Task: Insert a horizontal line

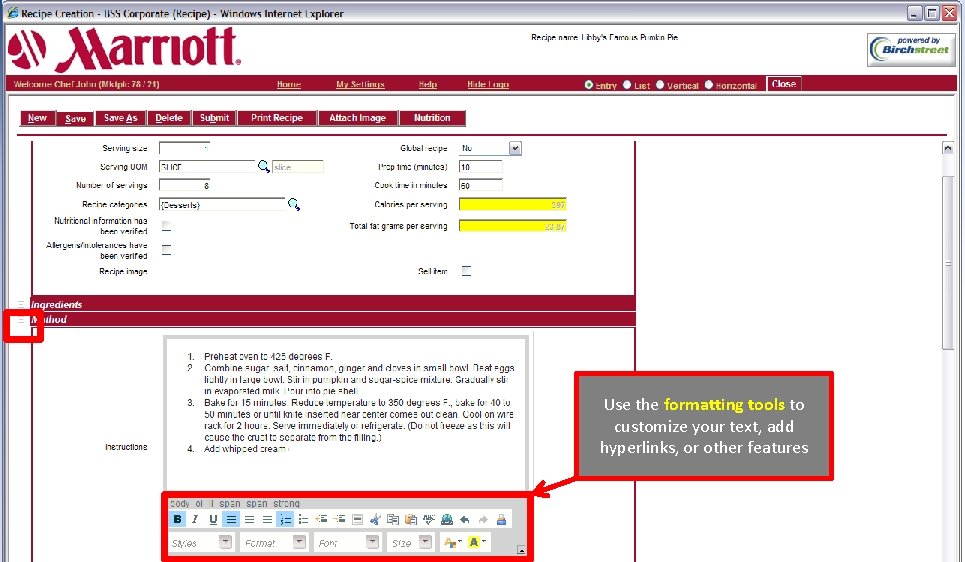Action: (x=357, y=520)
